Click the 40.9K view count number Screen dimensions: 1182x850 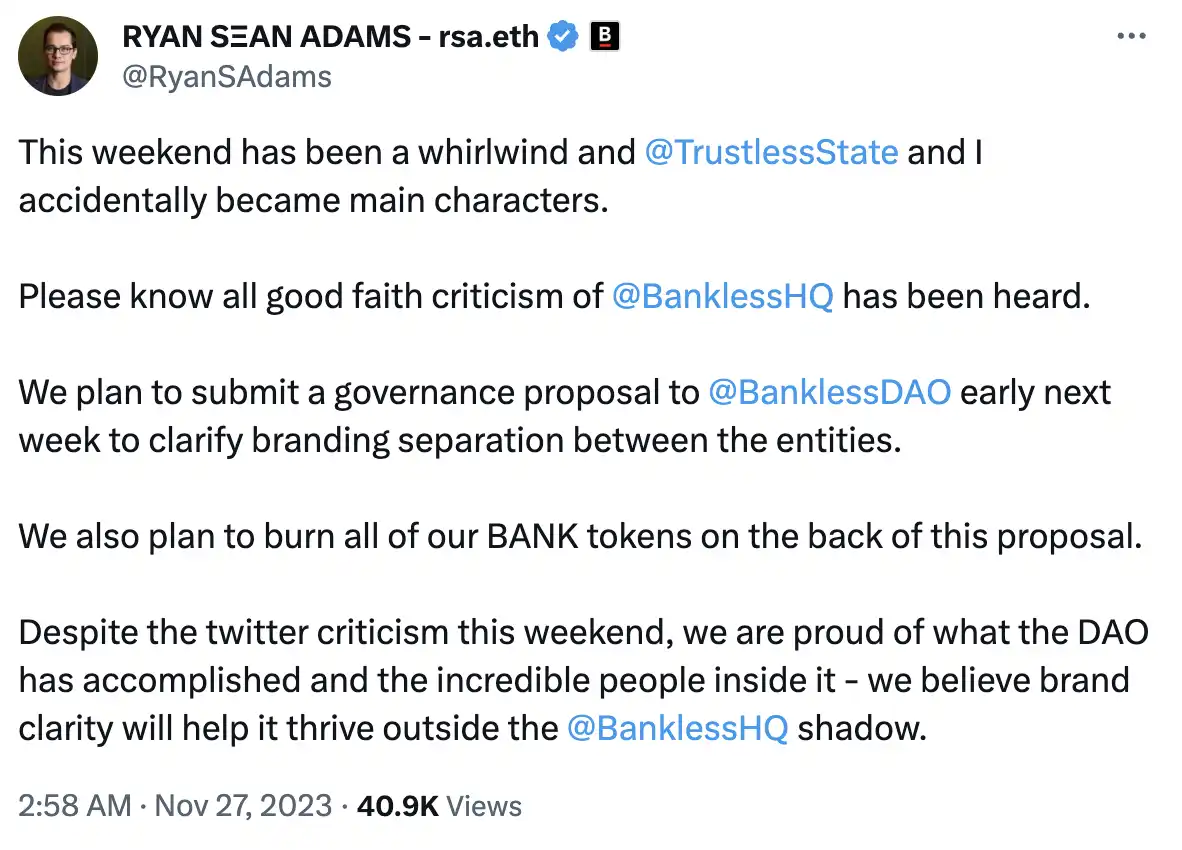[x=397, y=806]
